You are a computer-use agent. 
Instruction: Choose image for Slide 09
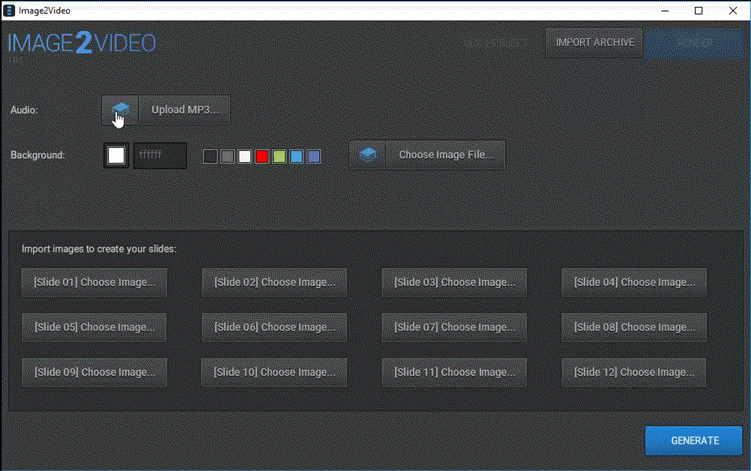coord(94,372)
